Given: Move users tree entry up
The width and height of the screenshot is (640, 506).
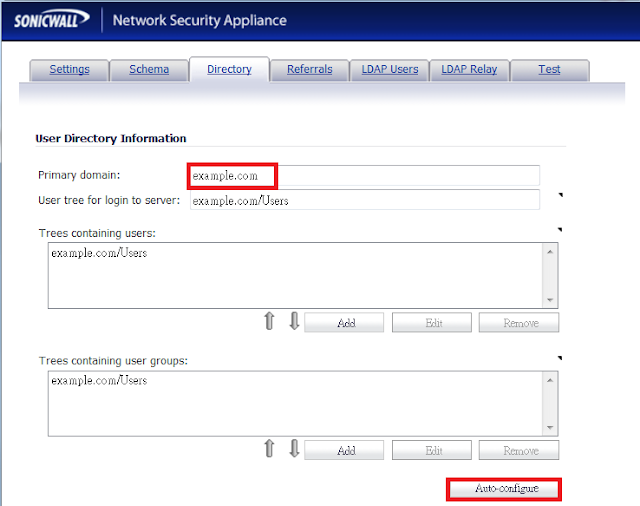Looking at the screenshot, I should 269,321.
